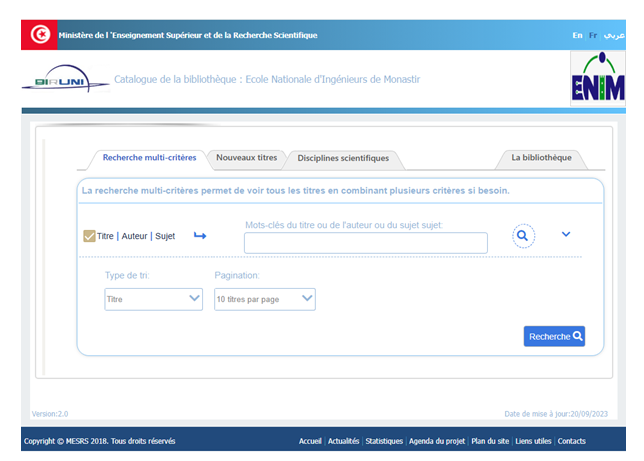Click the BIRUNI logo
Image resolution: width=644 pixels, height=461 pixels.
pyautogui.click(x=64, y=79)
